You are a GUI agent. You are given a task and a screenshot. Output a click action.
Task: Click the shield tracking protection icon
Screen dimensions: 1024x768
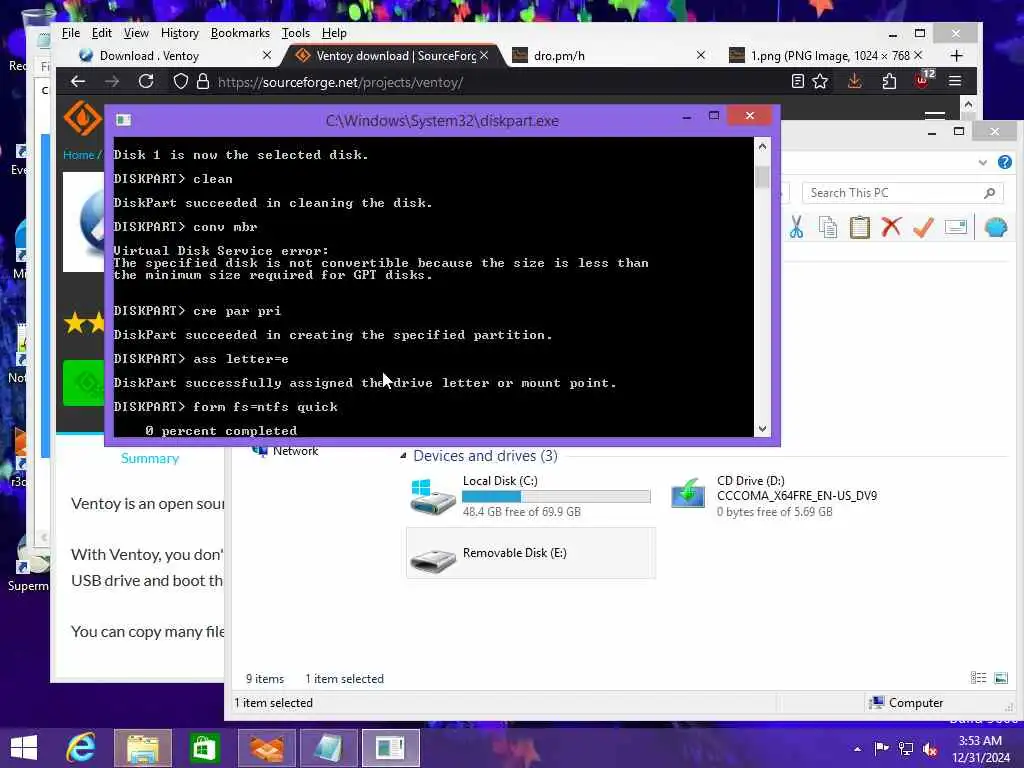181,82
